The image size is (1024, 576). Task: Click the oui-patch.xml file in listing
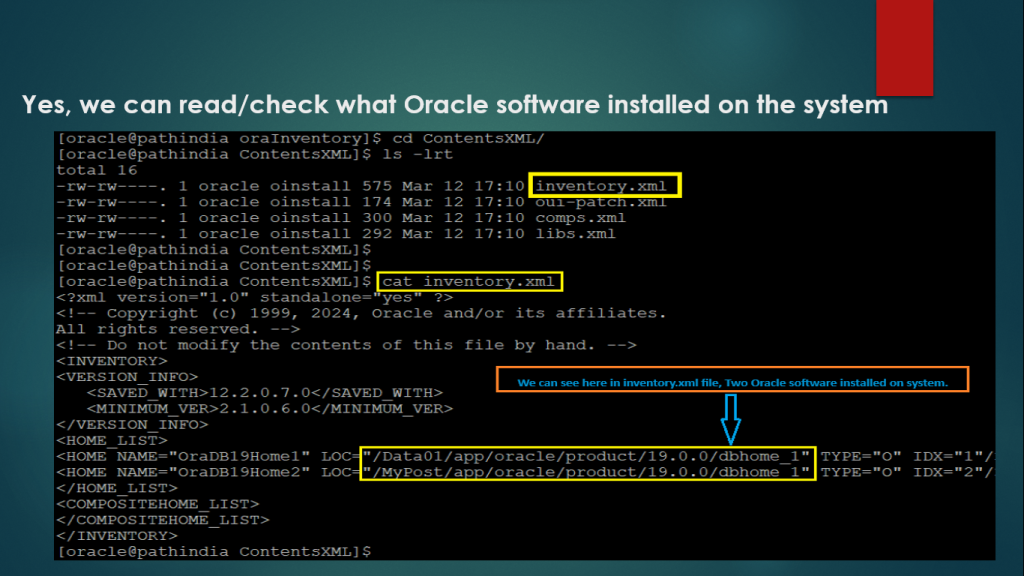pos(600,202)
